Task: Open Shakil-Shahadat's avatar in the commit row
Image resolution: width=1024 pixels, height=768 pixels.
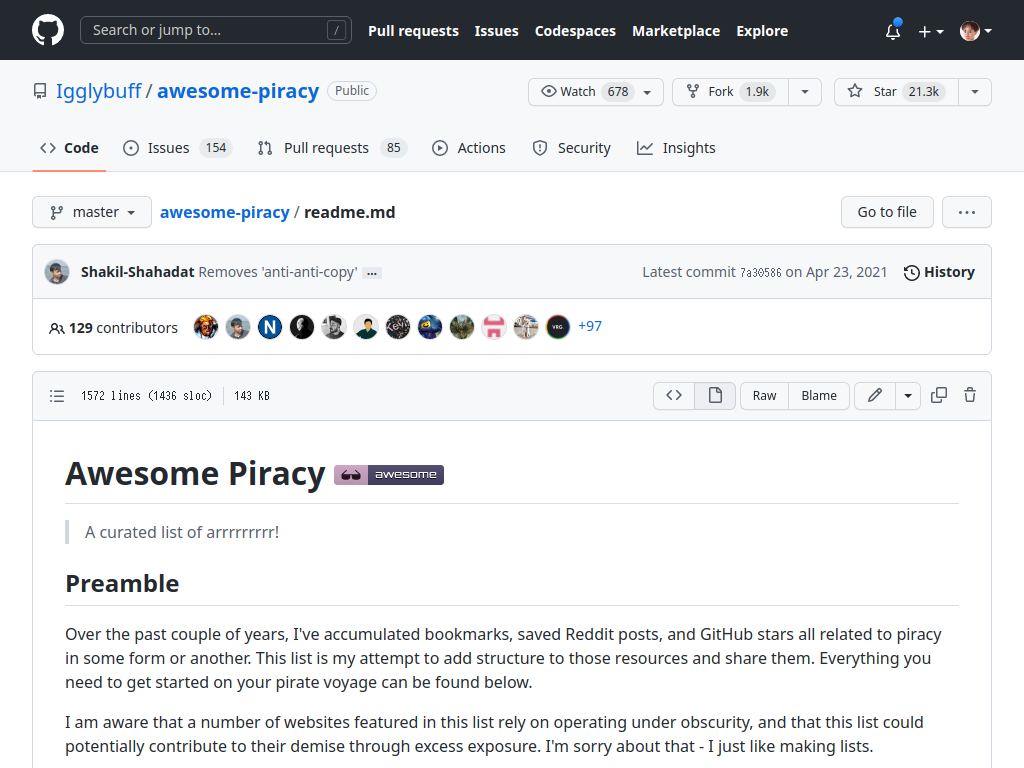Action: click(57, 272)
